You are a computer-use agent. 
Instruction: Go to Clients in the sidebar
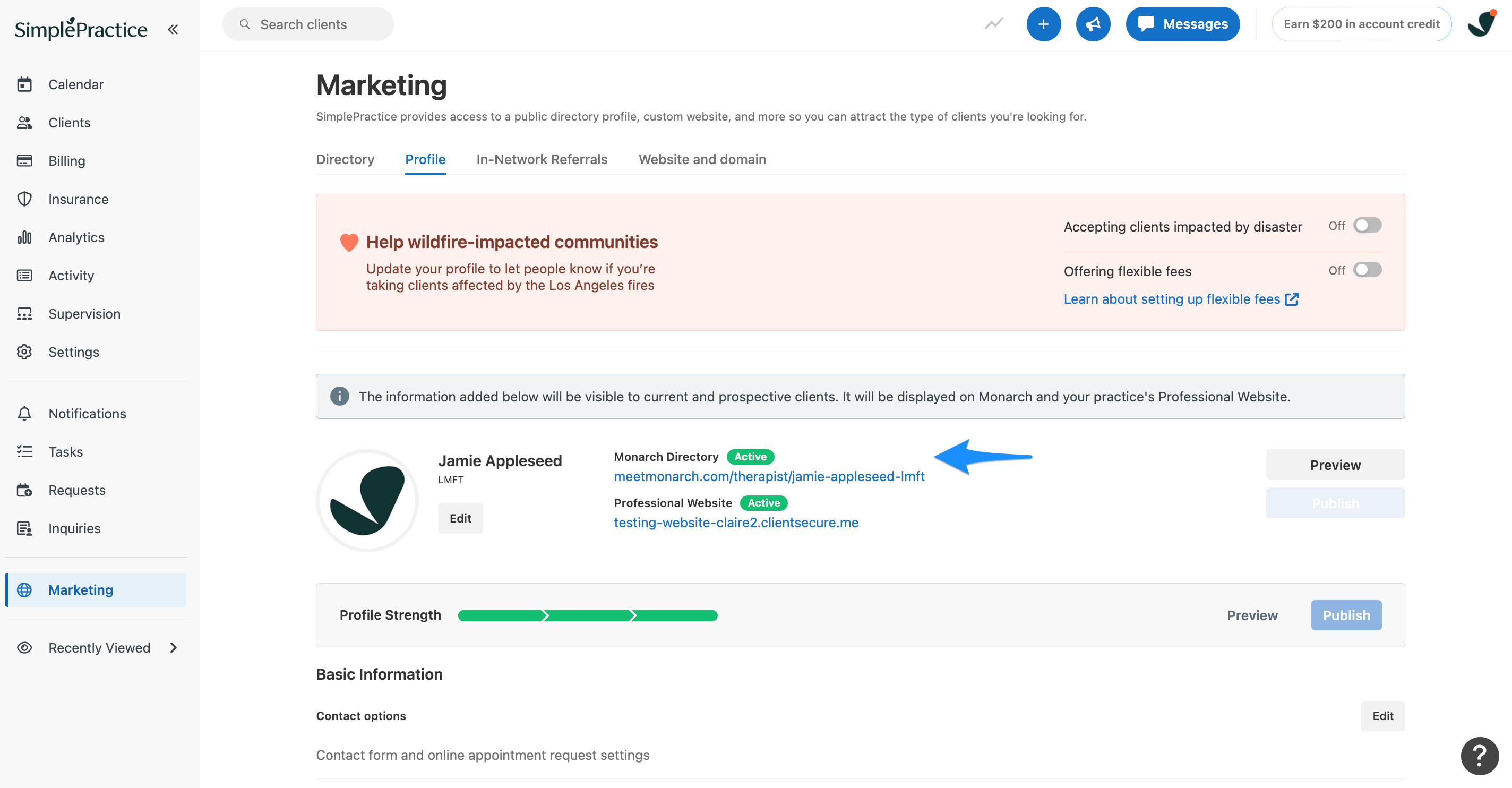pyautogui.click(x=69, y=123)
